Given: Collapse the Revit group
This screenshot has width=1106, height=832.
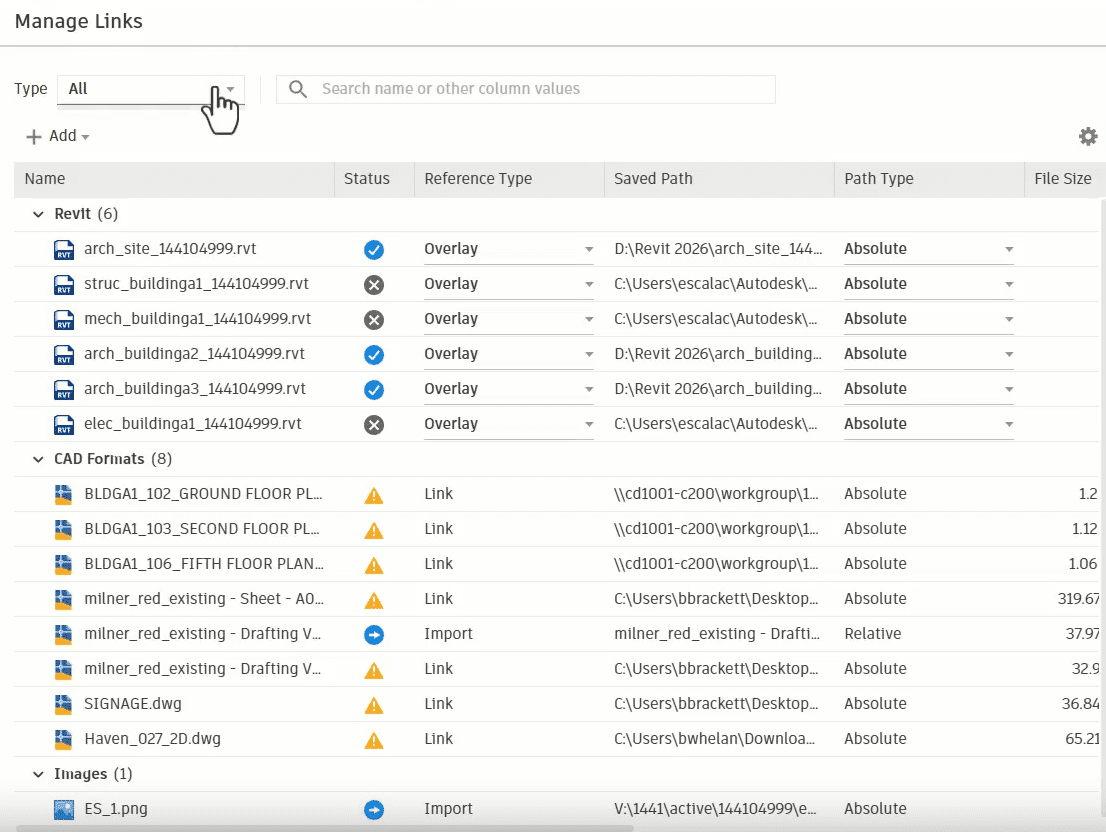Looking at the screenshot, I should coord(39,214).
